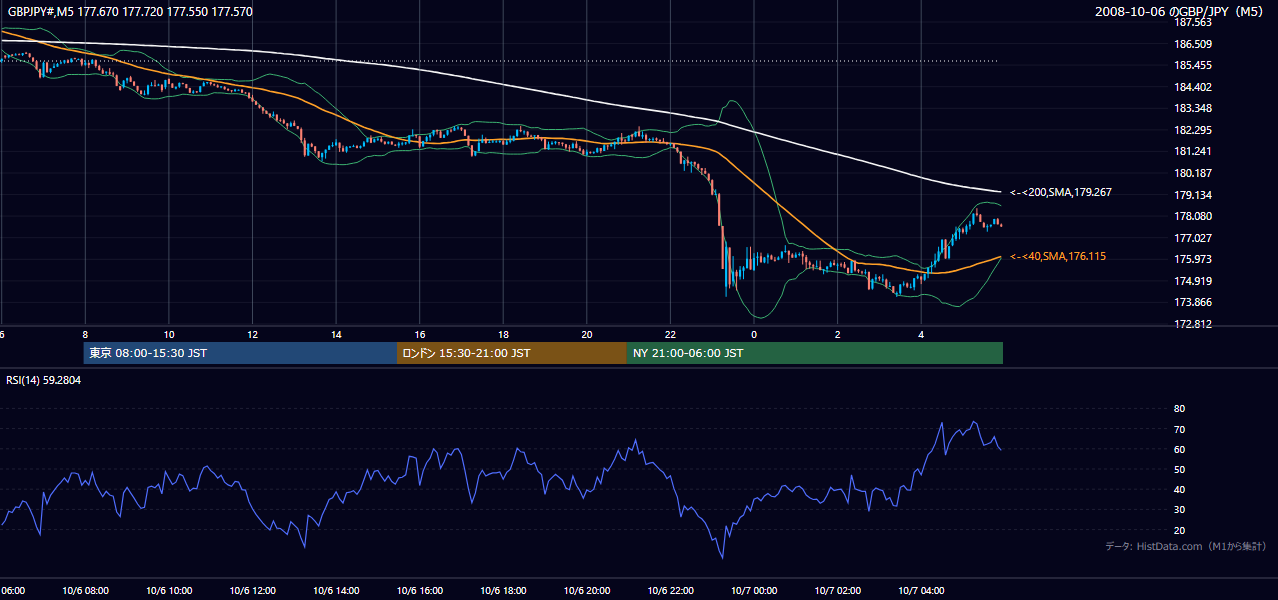Click the 174.919 price axis label

[1192, 281]
